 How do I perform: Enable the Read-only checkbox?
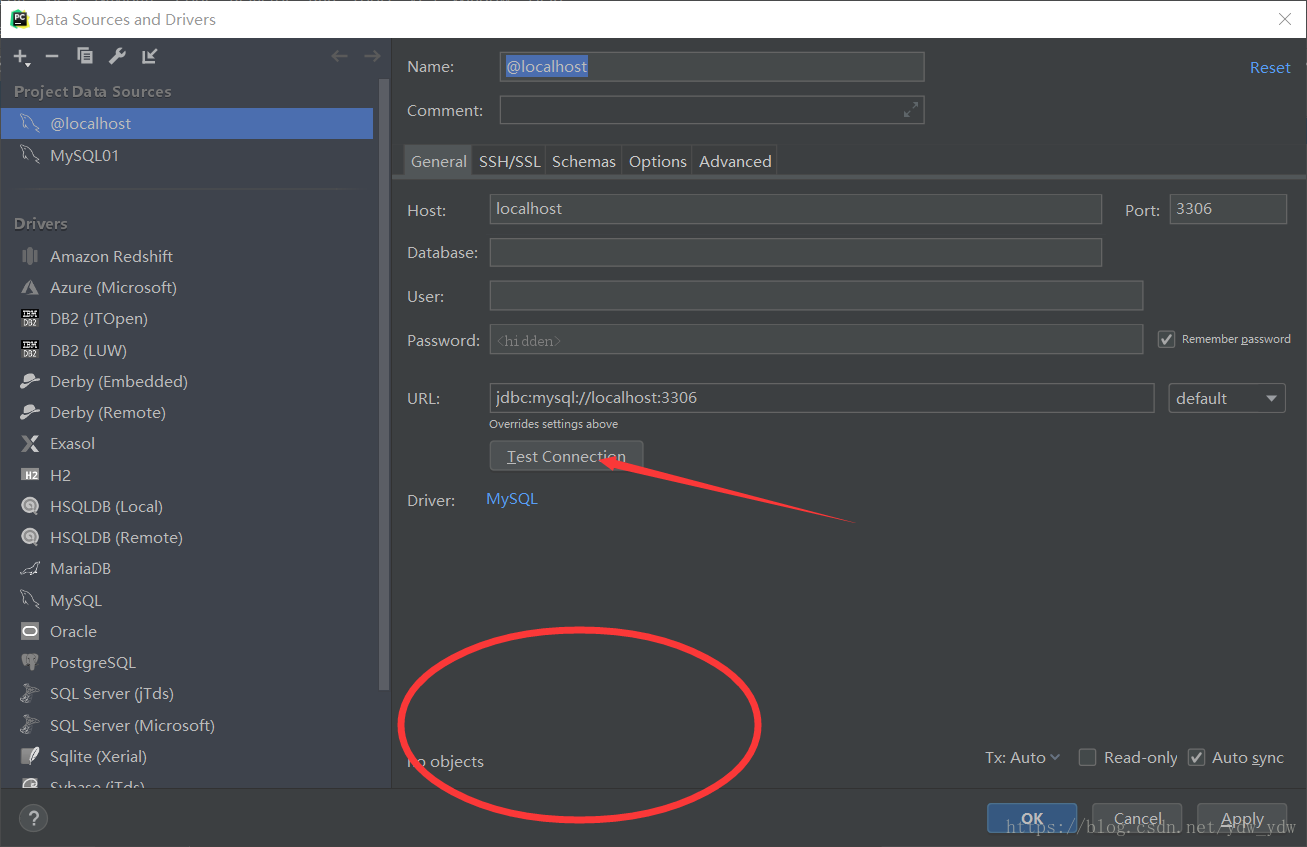(x=1087, y=758)
